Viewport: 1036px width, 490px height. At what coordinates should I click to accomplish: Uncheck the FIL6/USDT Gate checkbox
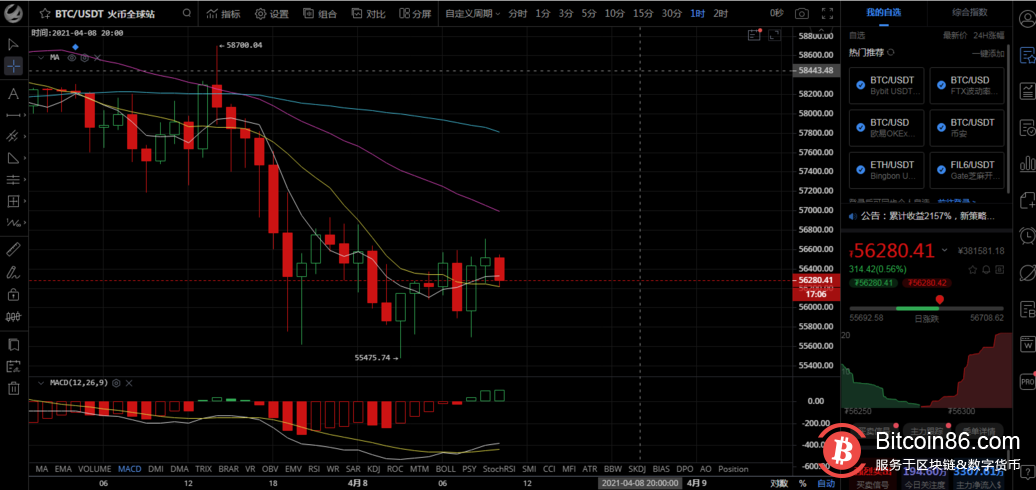(940, 169)
